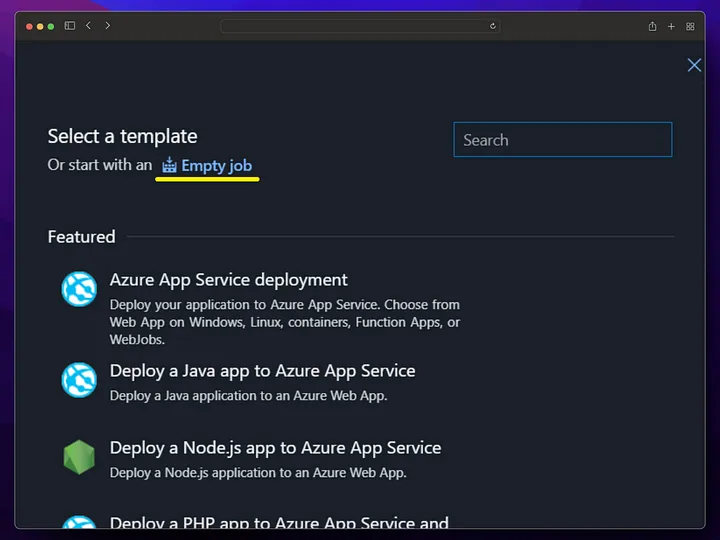Click the Select a template heading

coord(123,136)
